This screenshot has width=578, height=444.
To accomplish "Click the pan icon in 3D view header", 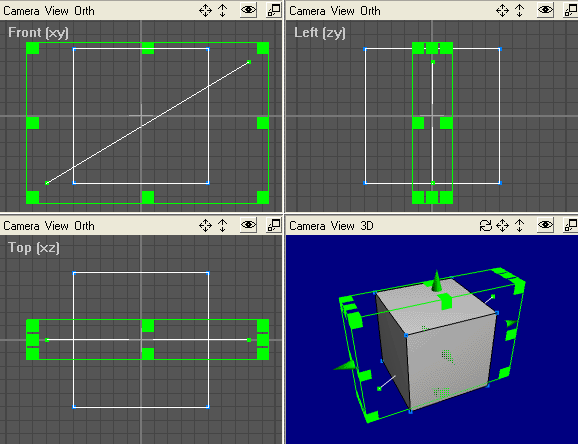I will pos(502,225).
